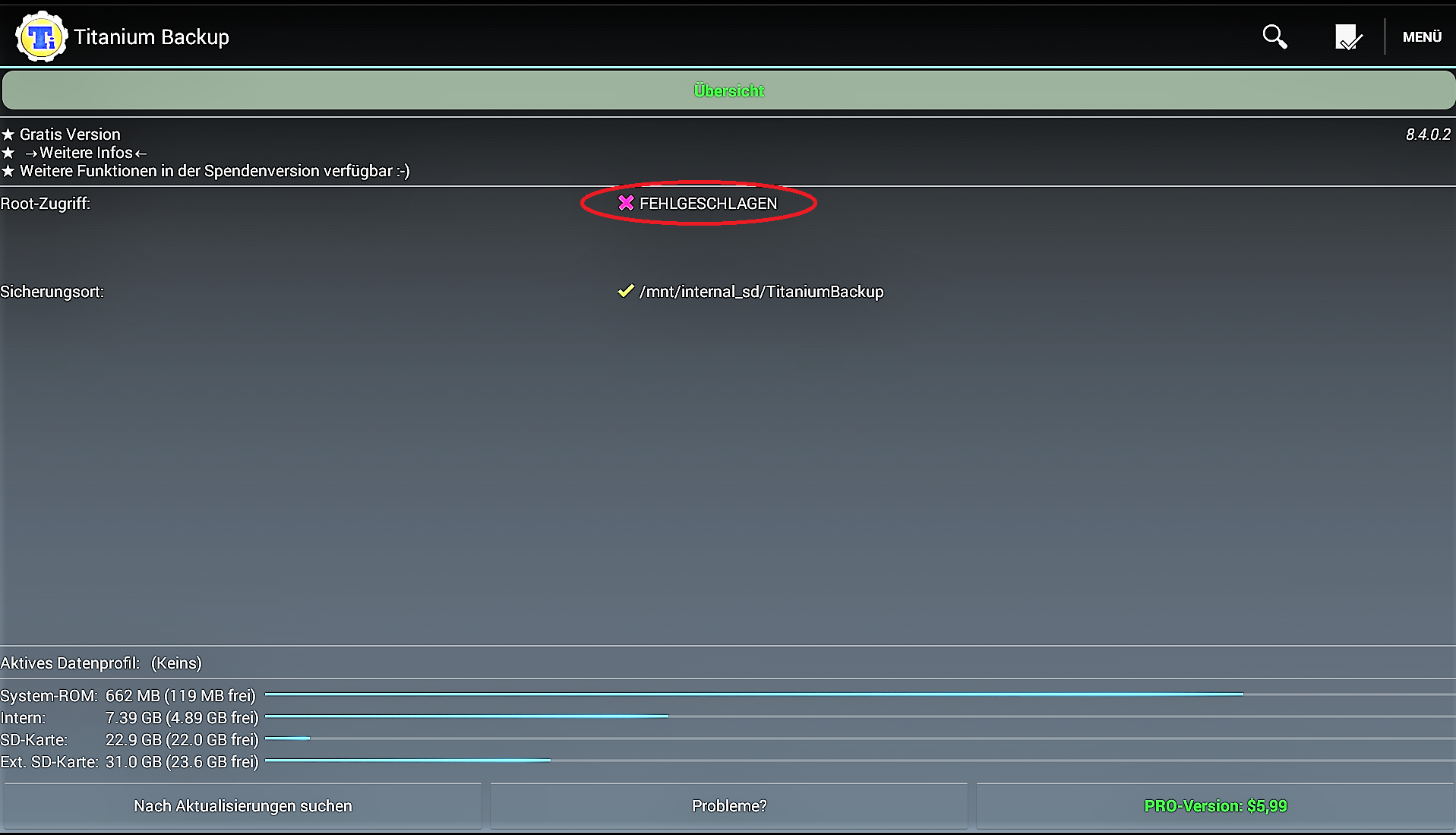The height and width of the screenshot is (835, 1456).
Task: Open the batch actions checkmark icon
Action: click(1348, 36)
